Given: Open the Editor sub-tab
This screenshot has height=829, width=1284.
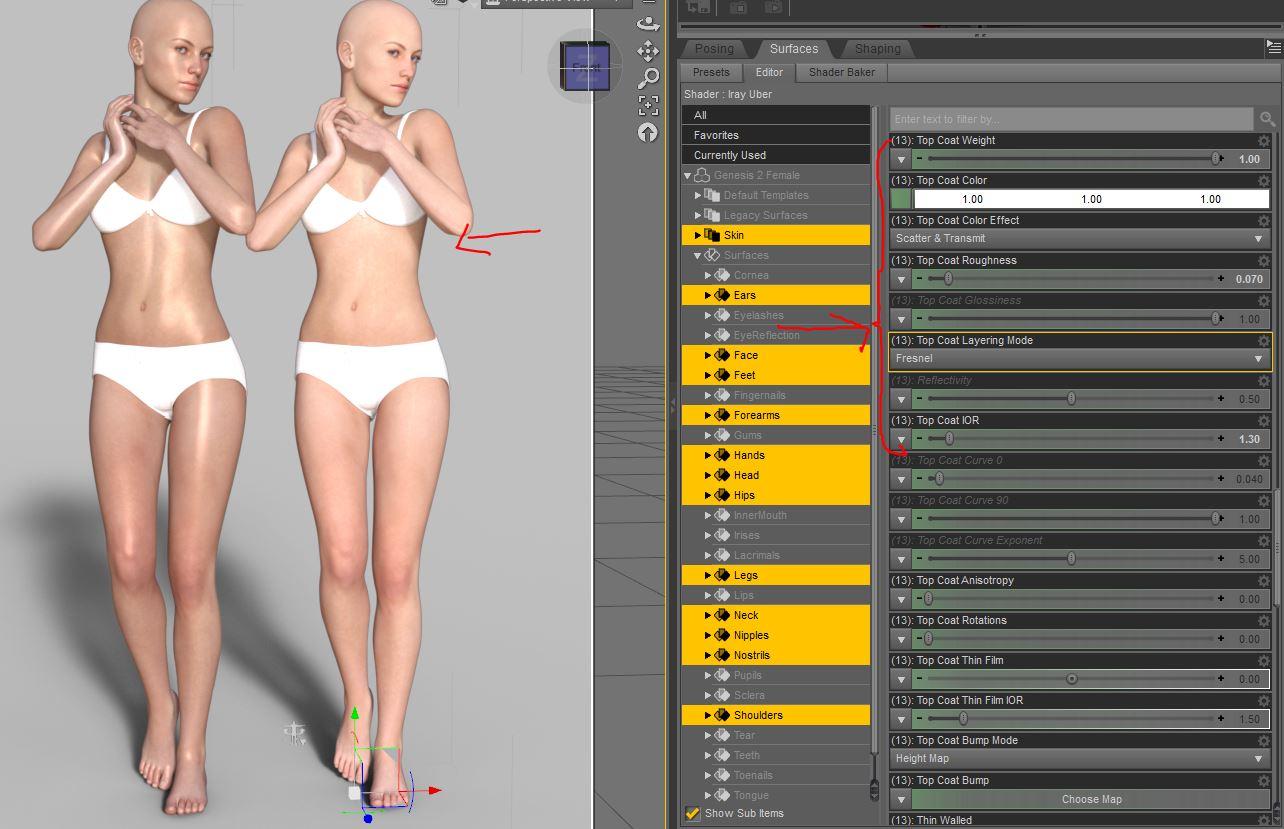Looking at the screenshot, I should (769, 72).
